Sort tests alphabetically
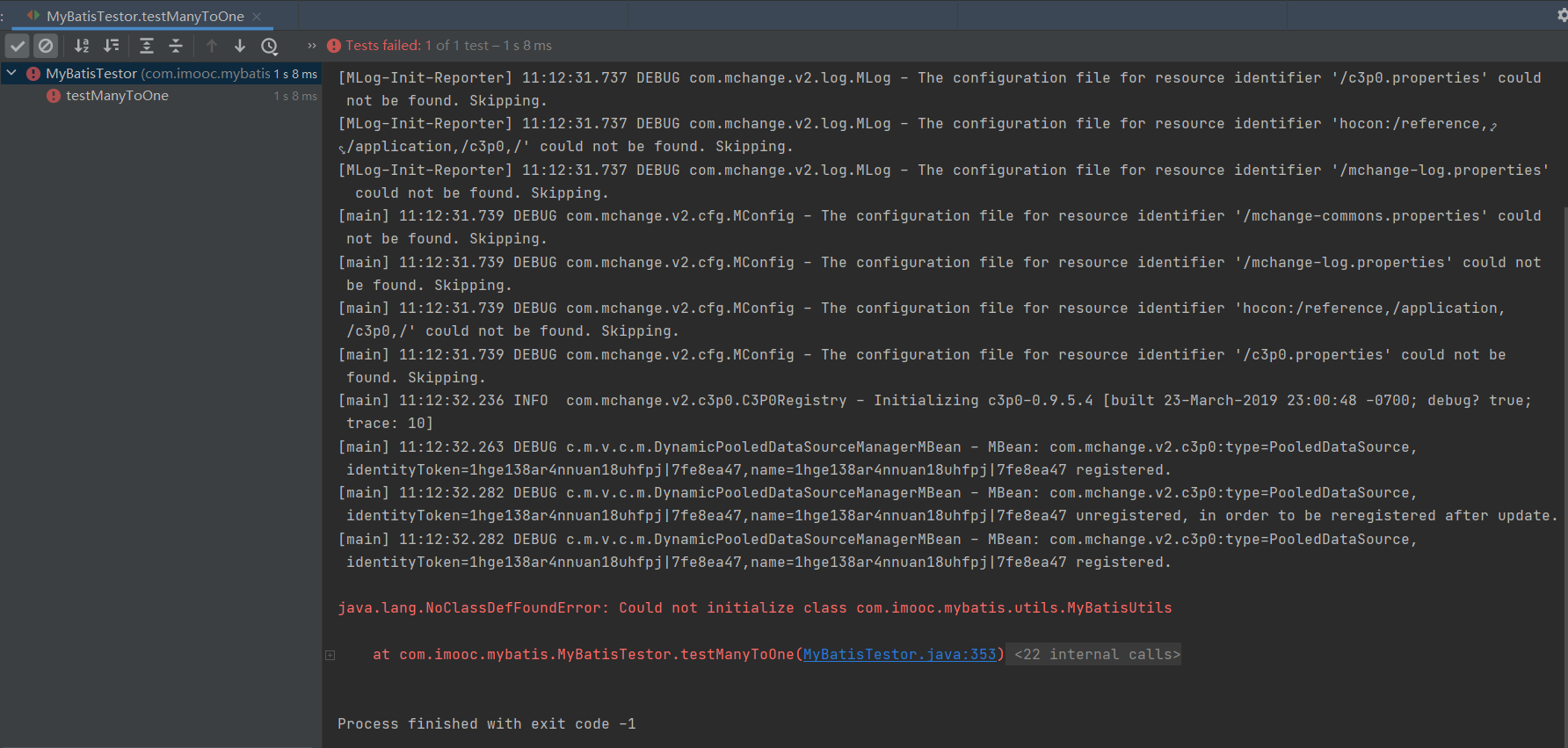 (x=82, y=46)
